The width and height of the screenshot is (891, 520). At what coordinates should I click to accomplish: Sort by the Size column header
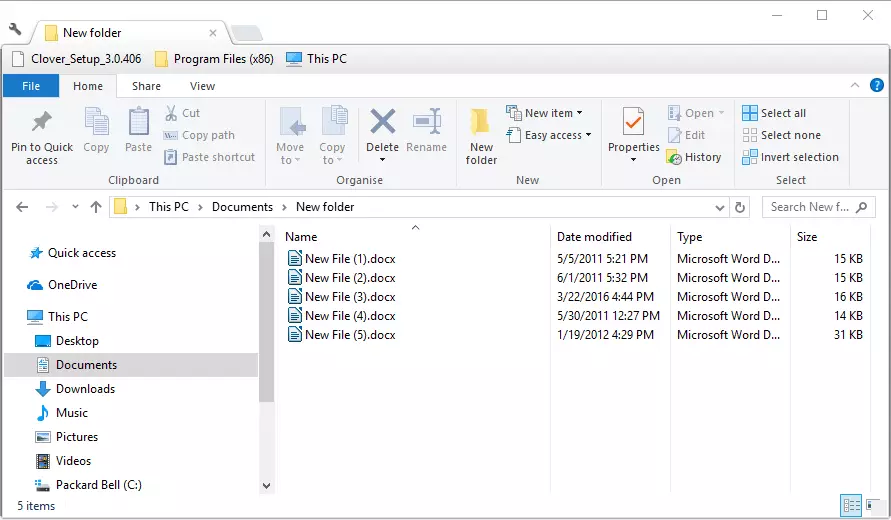pos(807,236)
